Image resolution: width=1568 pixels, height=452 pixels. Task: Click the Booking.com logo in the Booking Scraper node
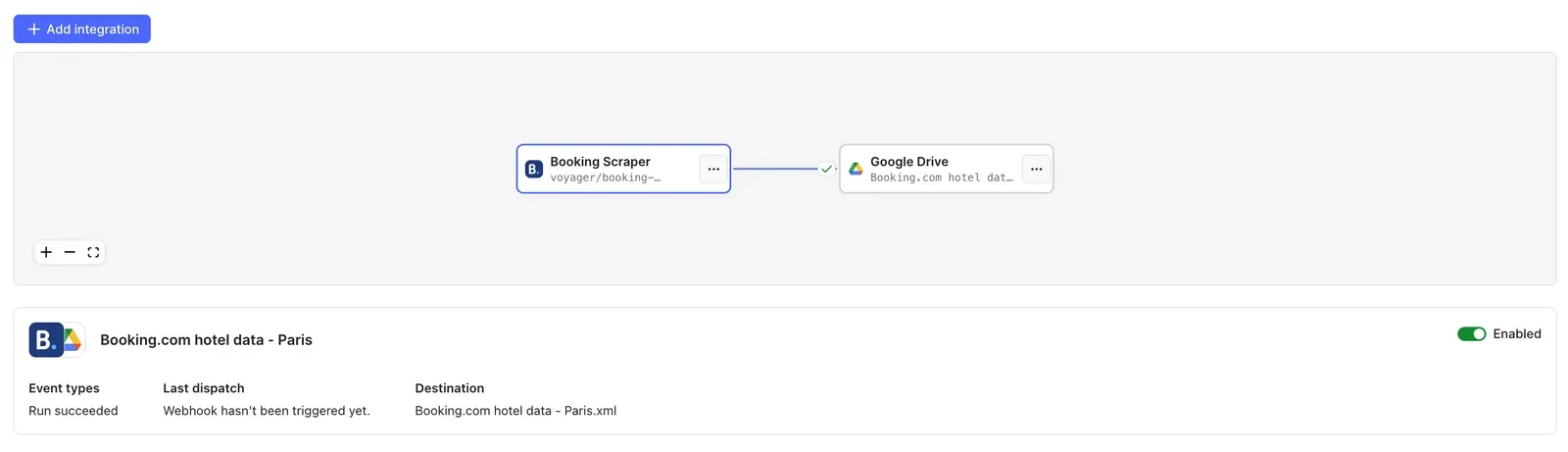click(534, 169)
